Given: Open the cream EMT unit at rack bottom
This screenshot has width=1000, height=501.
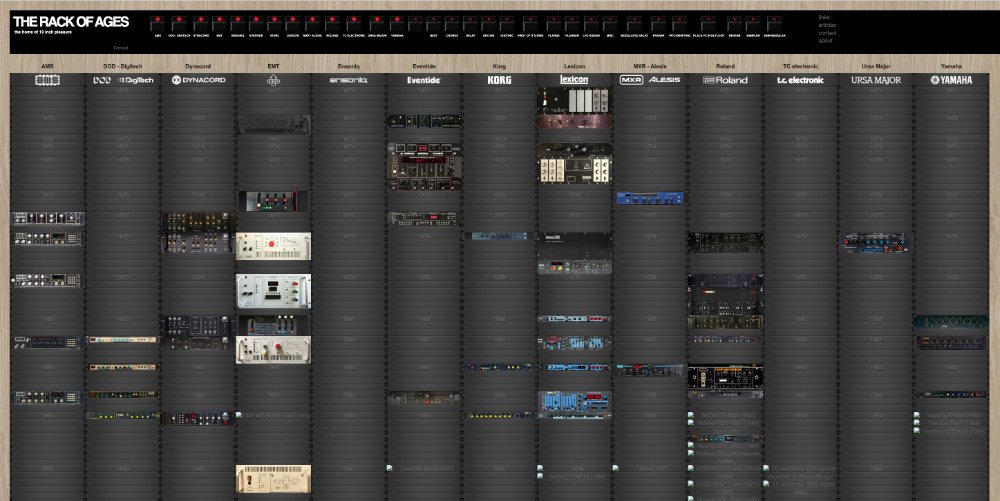Looking at the screenshot, I should 274,479.
